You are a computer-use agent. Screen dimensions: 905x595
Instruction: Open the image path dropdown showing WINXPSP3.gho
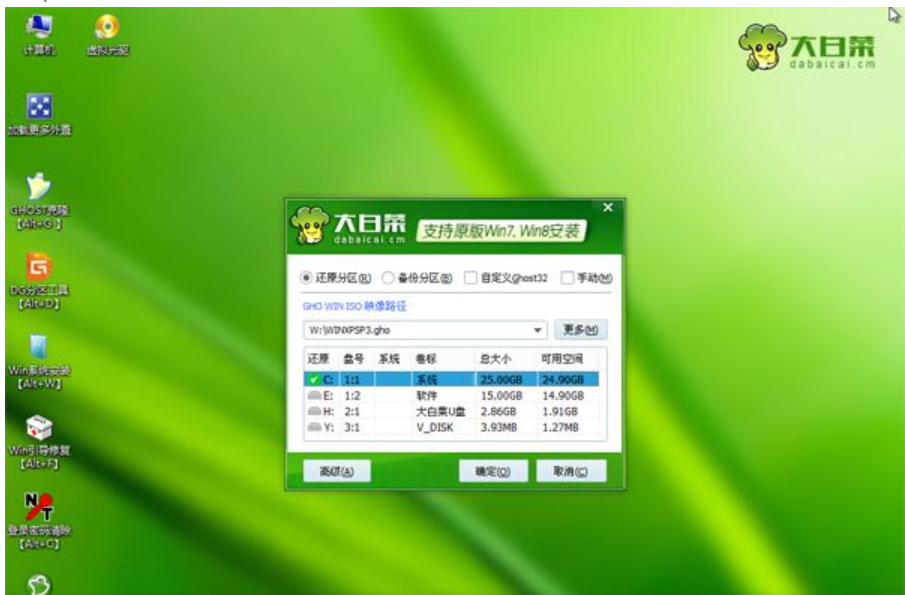[535, 331]
